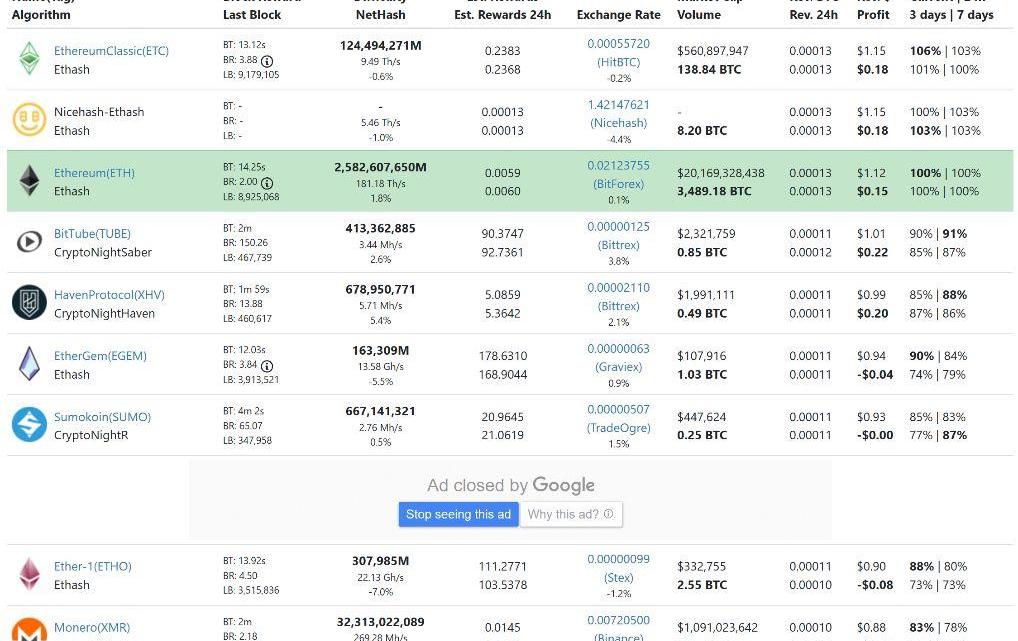
Task: Click the 0.00000507 exchange rate link
Action: point(618,409)
